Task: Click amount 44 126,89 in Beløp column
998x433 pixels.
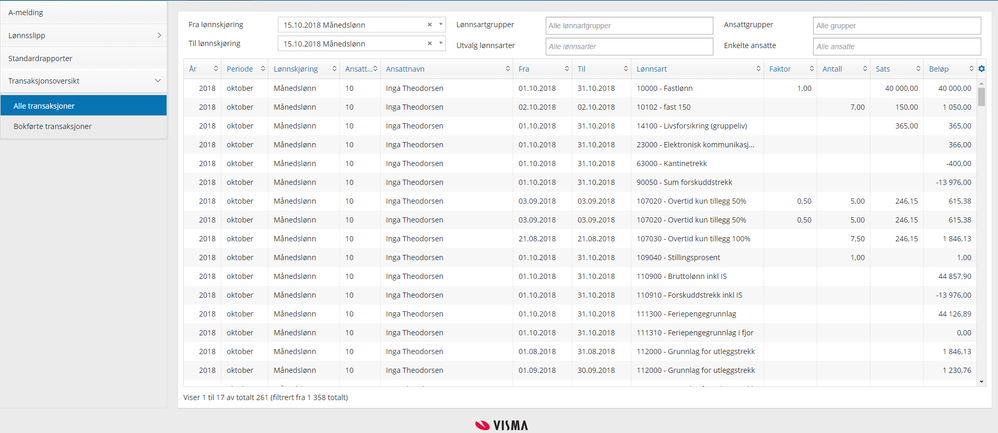Action: coord(955,314)
